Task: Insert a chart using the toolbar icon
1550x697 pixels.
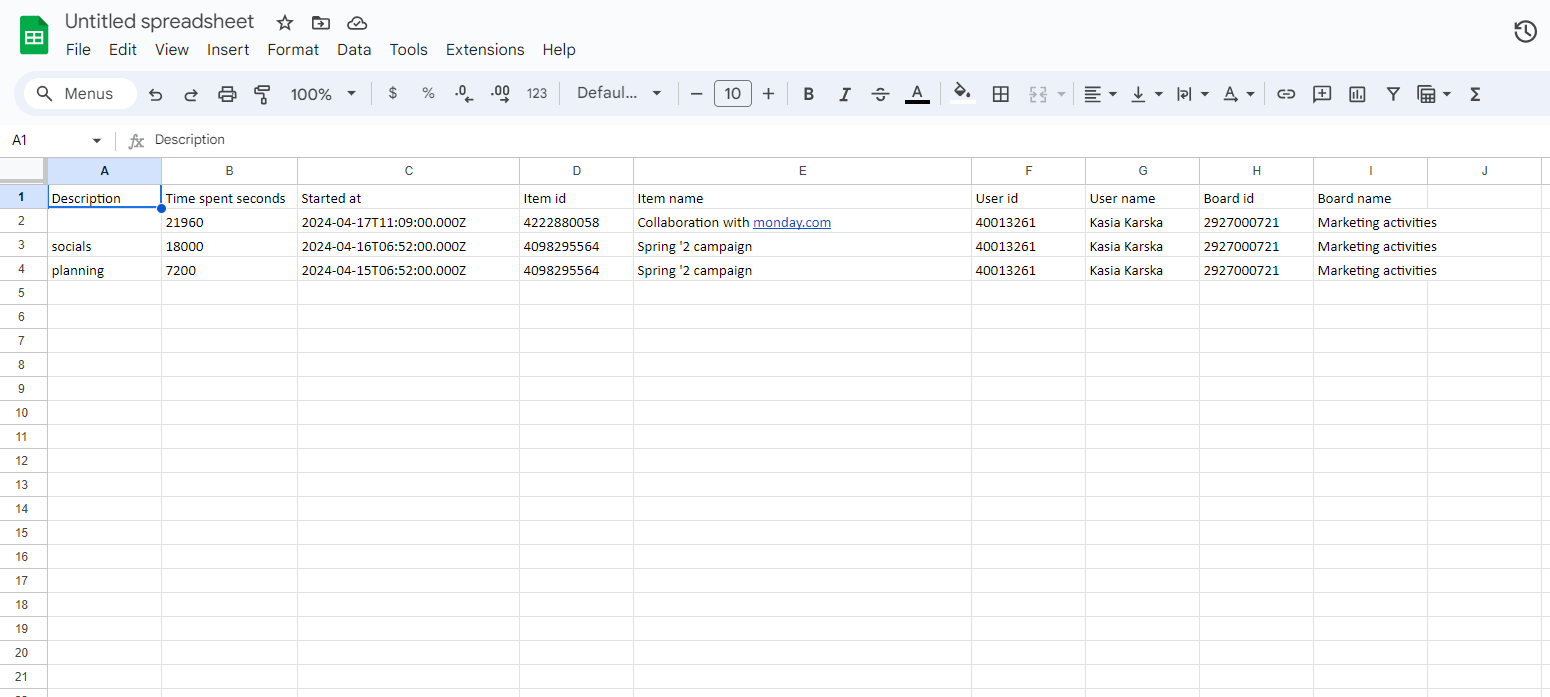Action: (x=1357, y=93)
